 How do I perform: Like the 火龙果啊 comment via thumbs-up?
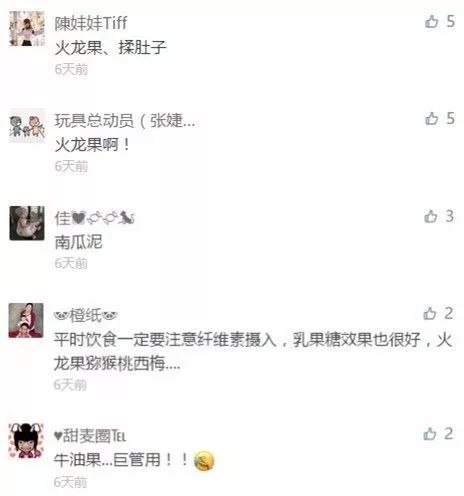pos(432,119)
